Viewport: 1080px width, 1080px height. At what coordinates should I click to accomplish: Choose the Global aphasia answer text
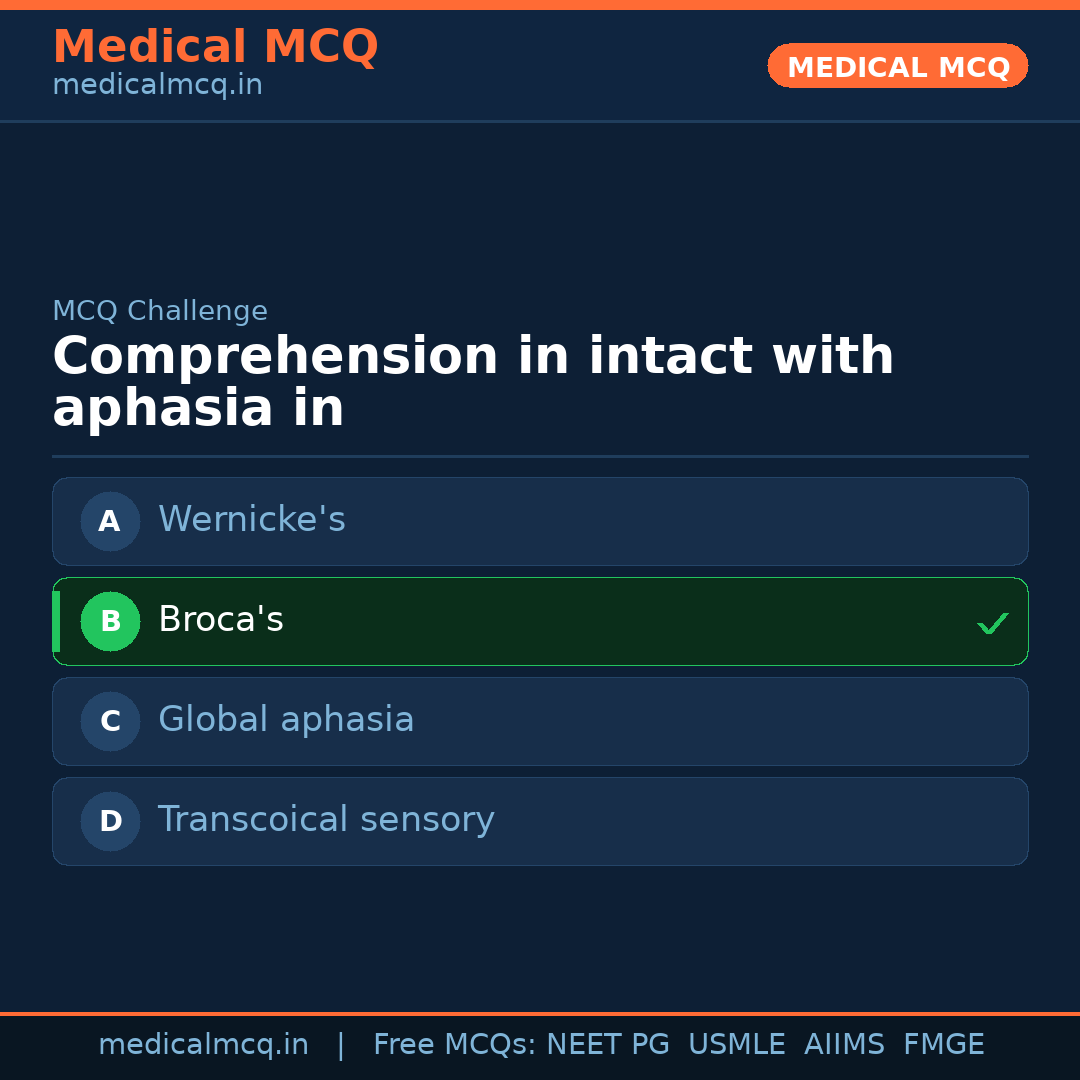286,720
